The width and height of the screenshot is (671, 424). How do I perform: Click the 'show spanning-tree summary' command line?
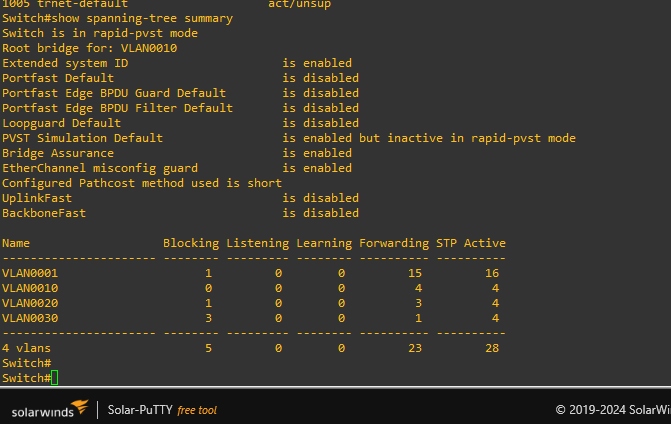coord(117,18)
